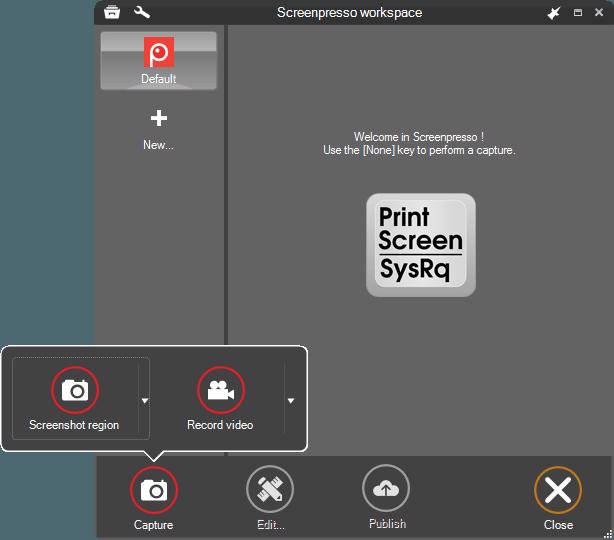Open settings via the wrench icon
Image resolution: width=614 pixels, height=540 pixels.
(142, 12)
